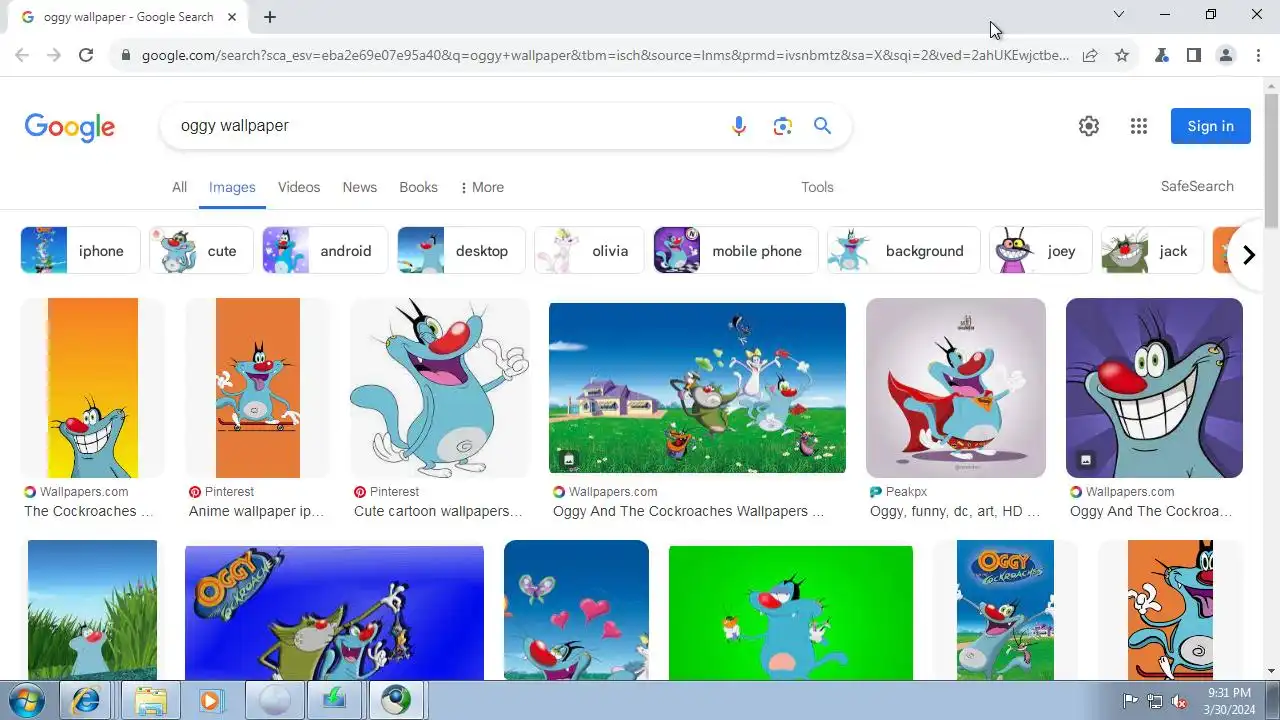This screenshot has width=1280, height=720.
Task: Click the forward navigation arrow
Action: [x=54, y=55]
